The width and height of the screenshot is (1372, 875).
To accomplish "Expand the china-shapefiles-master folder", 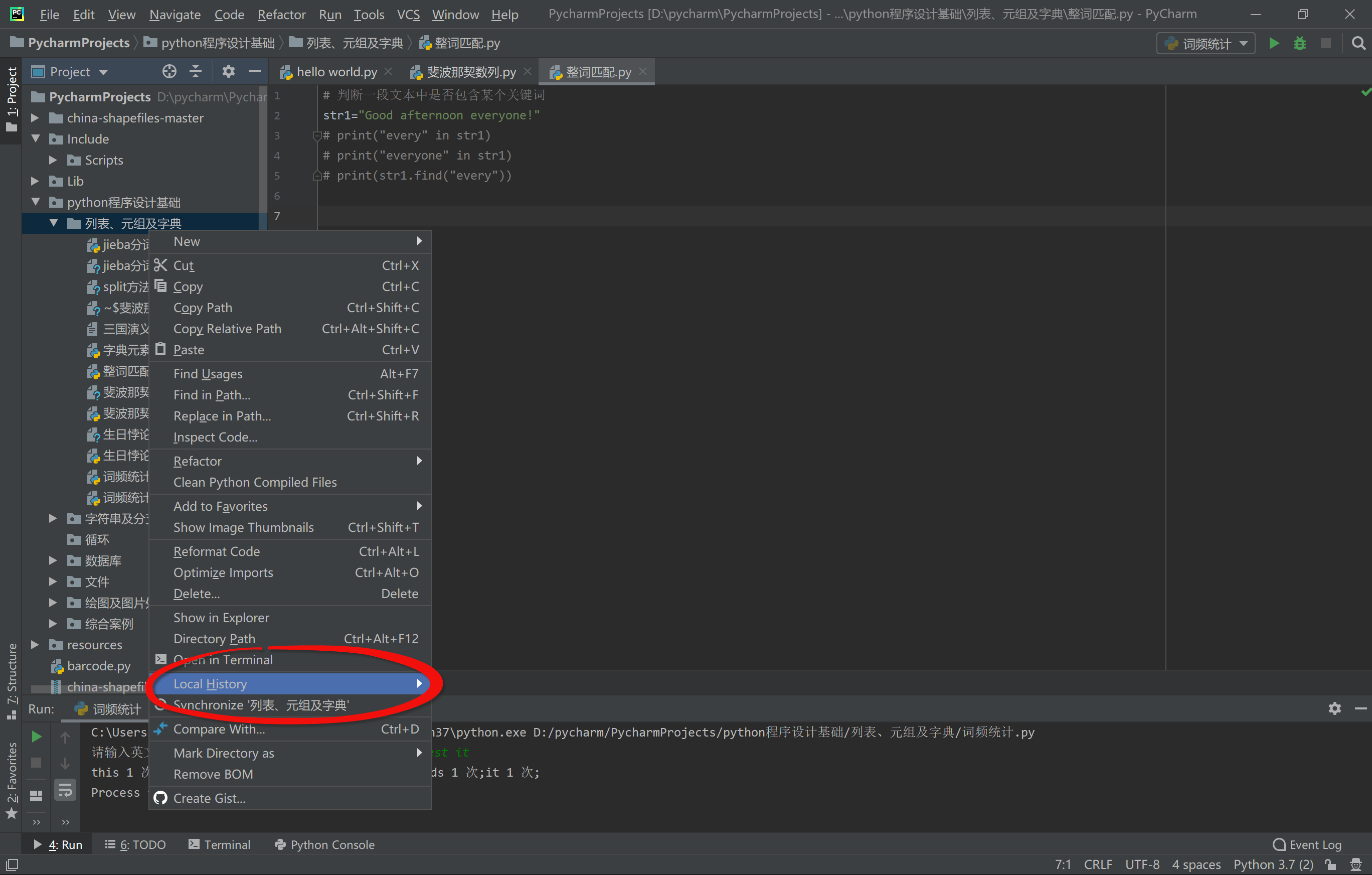I will pyautogui.click(x=35, y=118).
